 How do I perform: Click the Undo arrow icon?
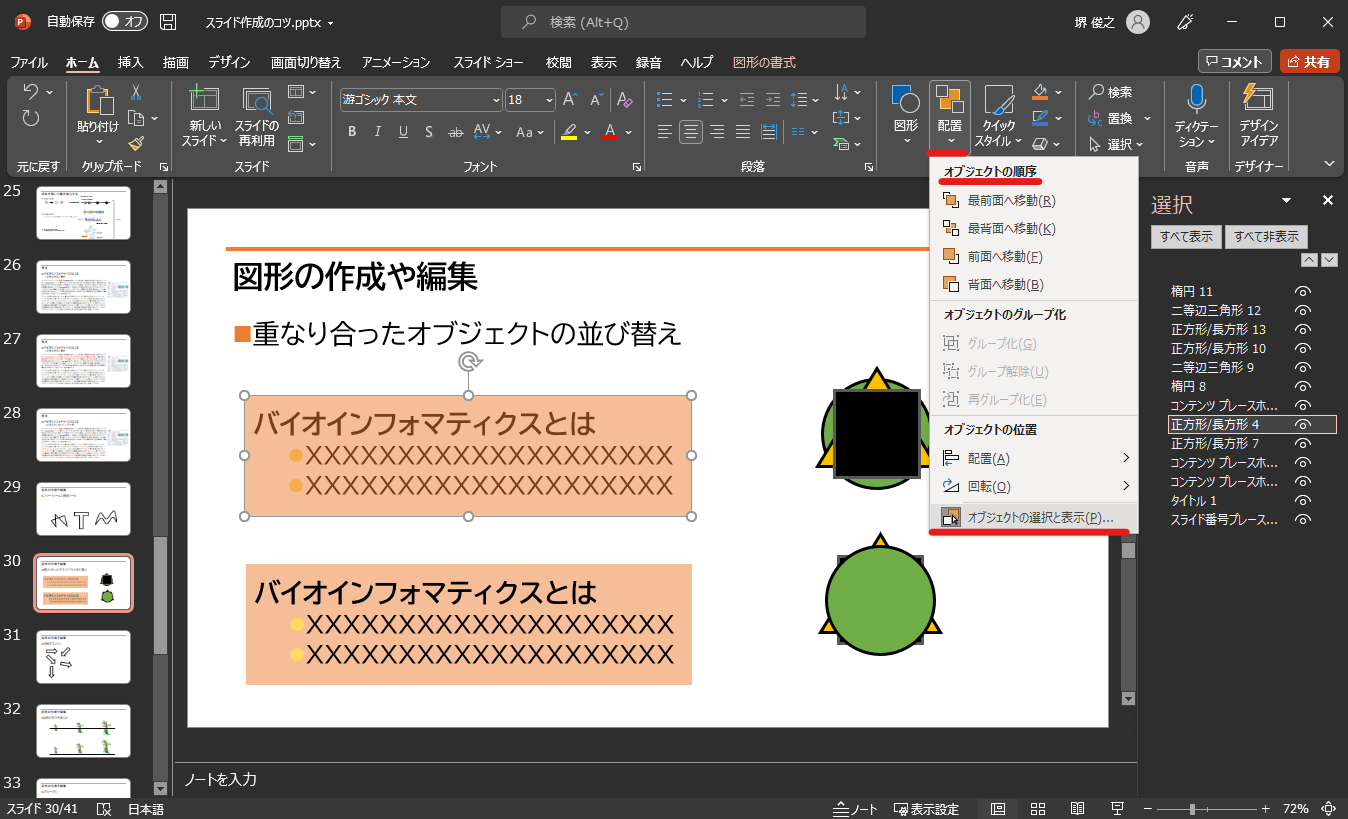pyautogui.click(x=31, y=92)
